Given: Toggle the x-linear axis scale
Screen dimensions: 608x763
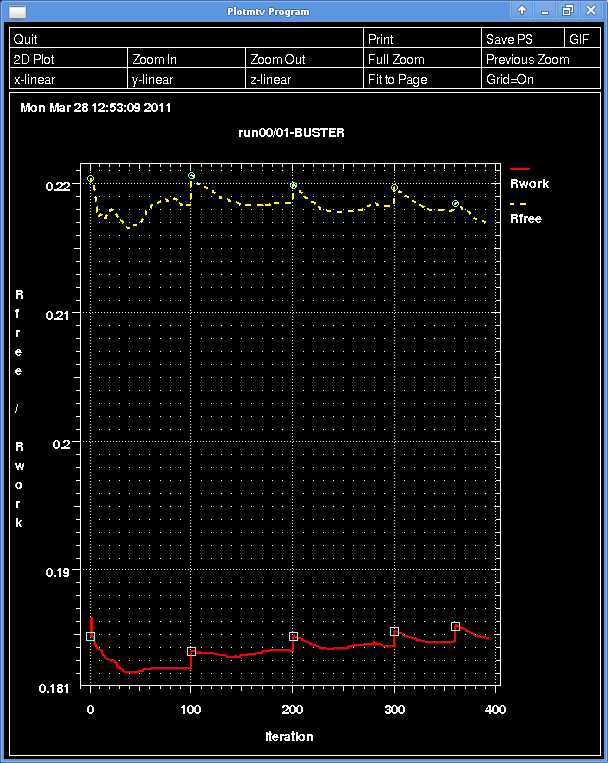Looking at the screenshot, I should [68, 79].
